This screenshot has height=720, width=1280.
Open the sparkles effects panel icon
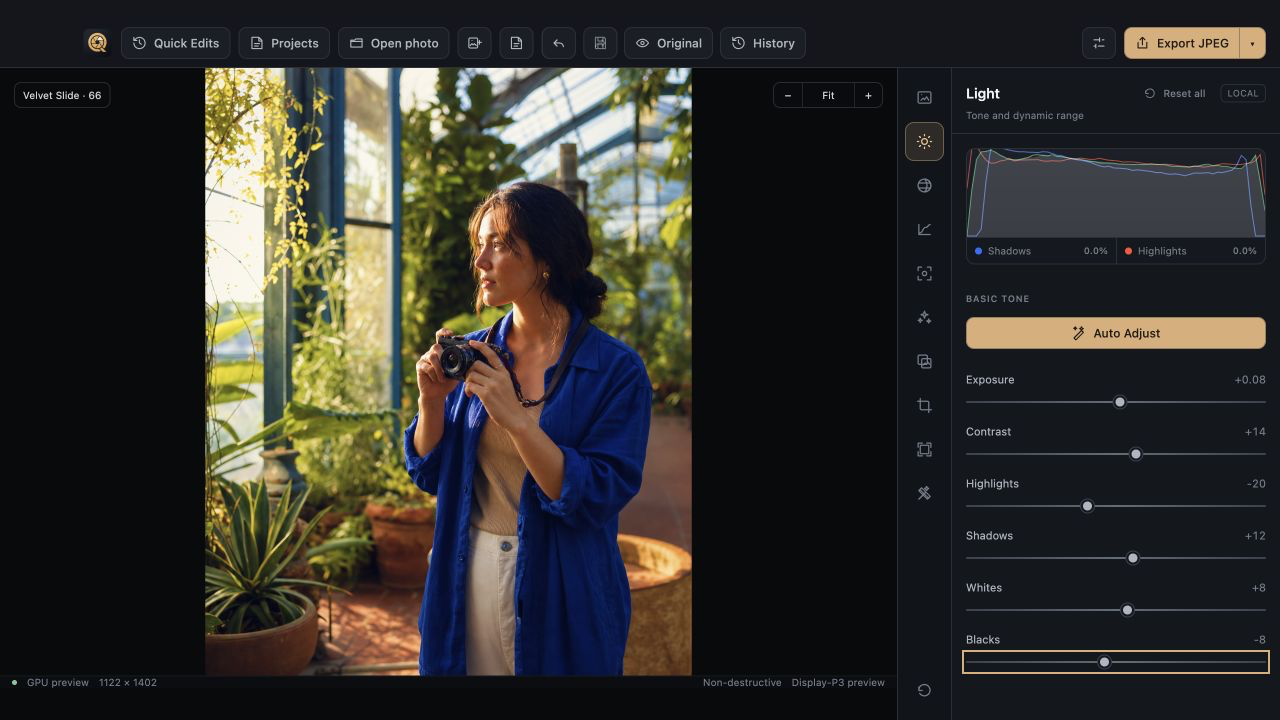(924, 317)
